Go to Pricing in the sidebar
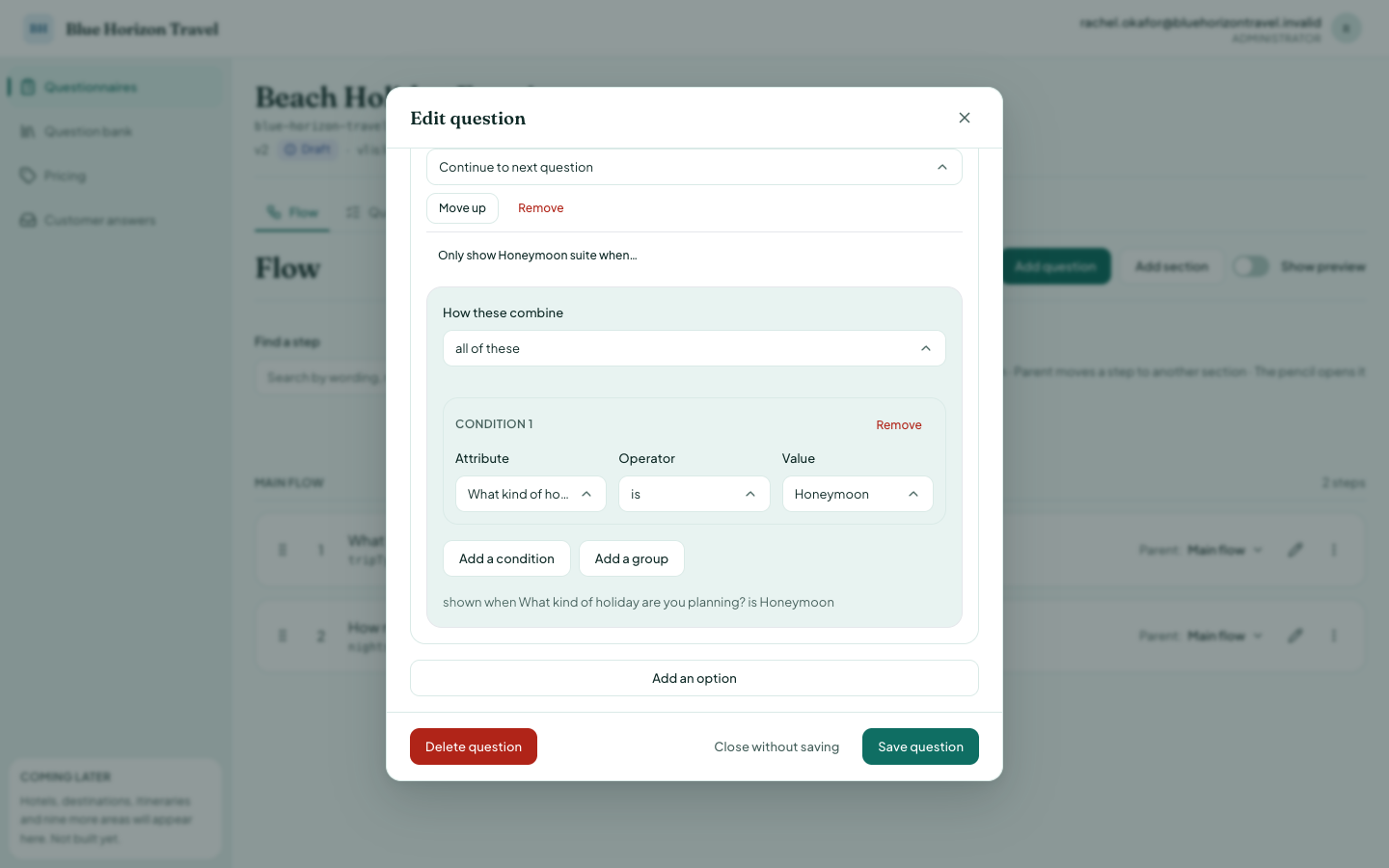This screenshot has height=868, width=1389. (116, 176)
